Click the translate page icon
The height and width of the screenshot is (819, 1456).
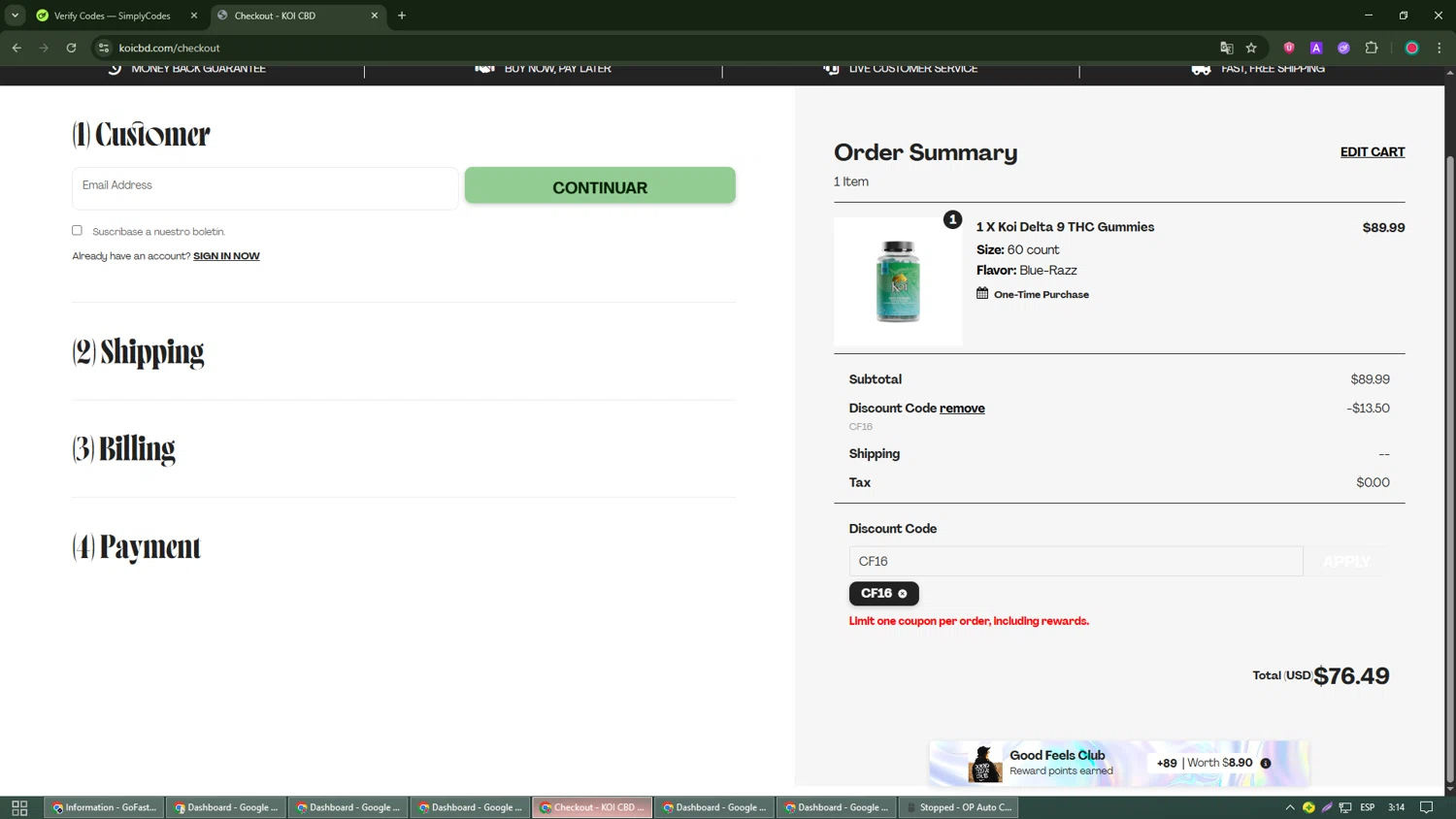pos(1226,48)
